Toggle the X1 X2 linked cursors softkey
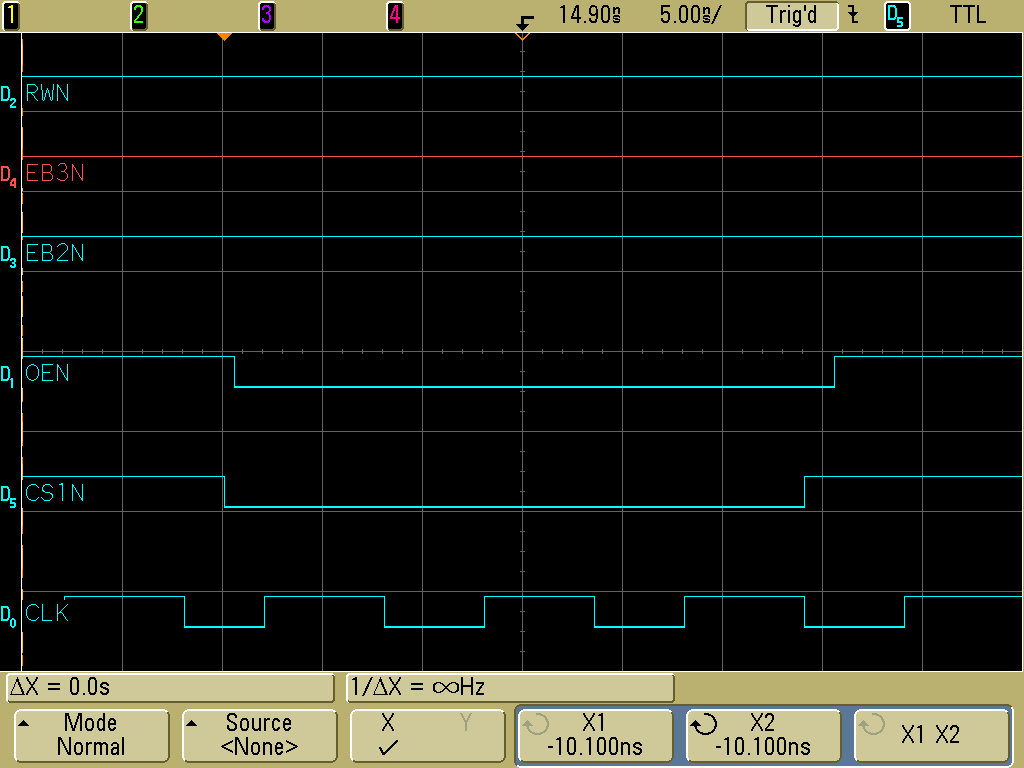 click(929, 735)
